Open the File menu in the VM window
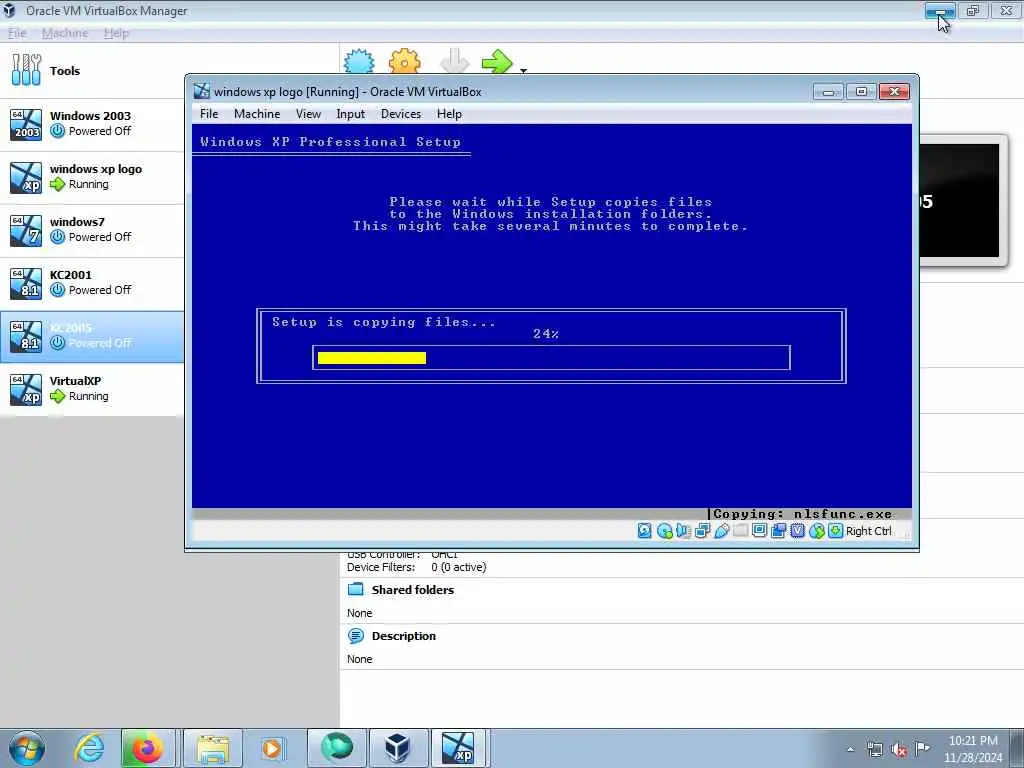Screen dimensions: 1024x768 click(x=209, y=114)
